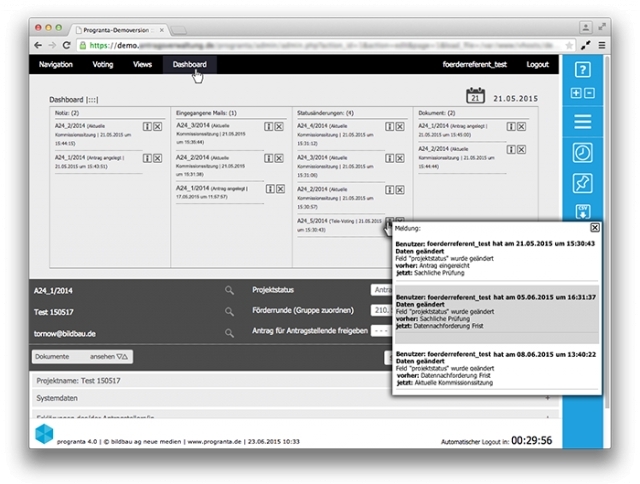The width and height of the screenshot is (640, 484).
Task: Show info for Dokument entry A24_2/2014
Action: coord(511,149)
